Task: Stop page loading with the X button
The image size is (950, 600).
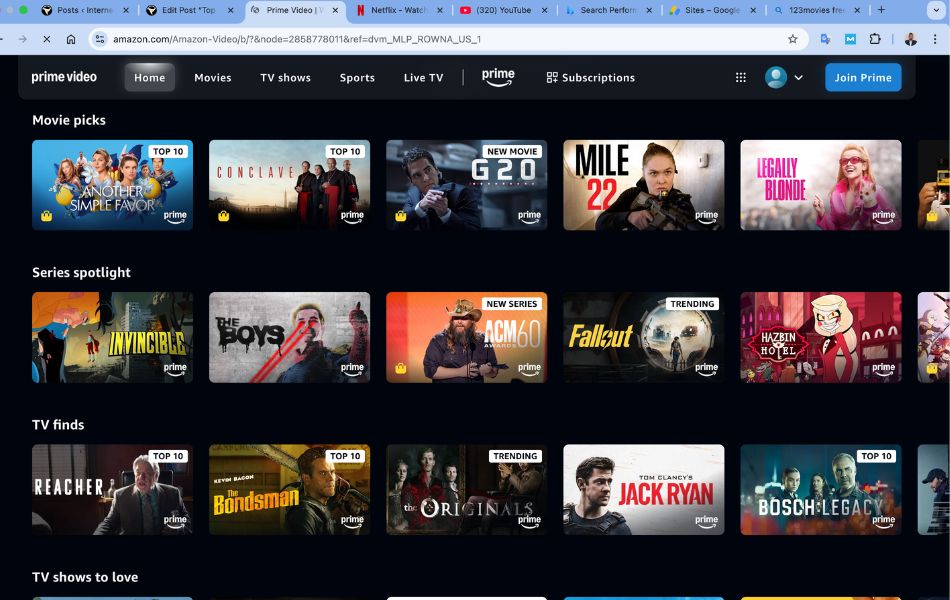Action: (47, 39)
